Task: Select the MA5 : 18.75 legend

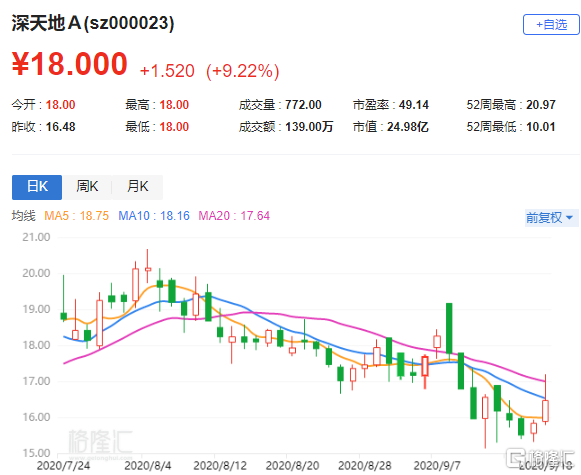Action: (x=76, y=216)
